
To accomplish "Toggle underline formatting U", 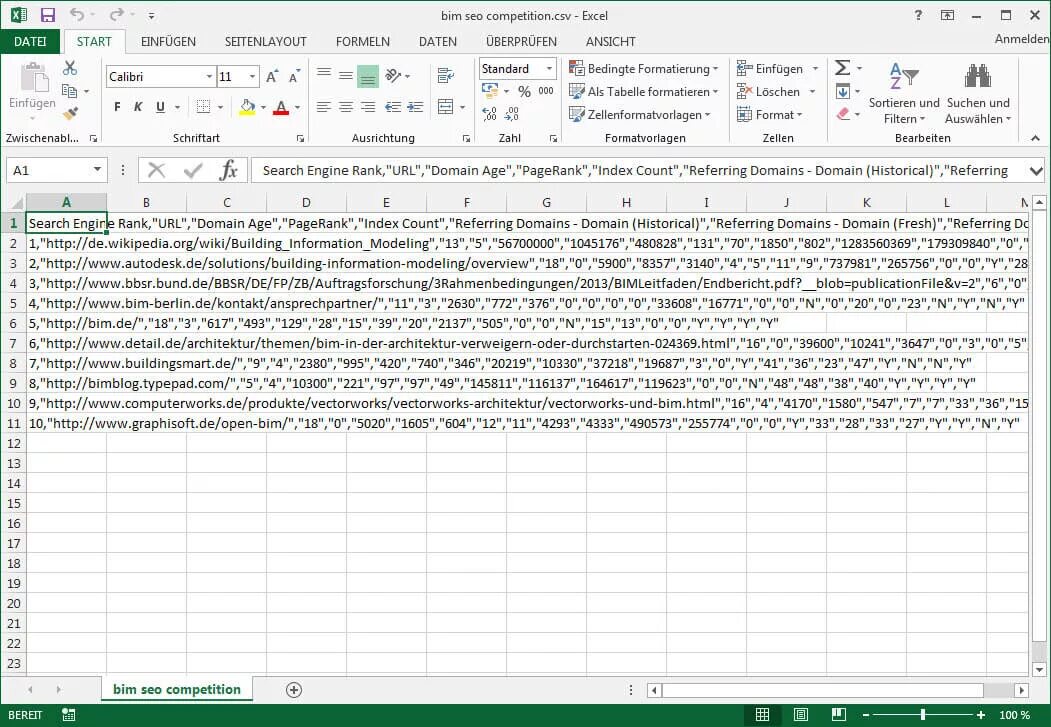I will click(x=160, y=107).
